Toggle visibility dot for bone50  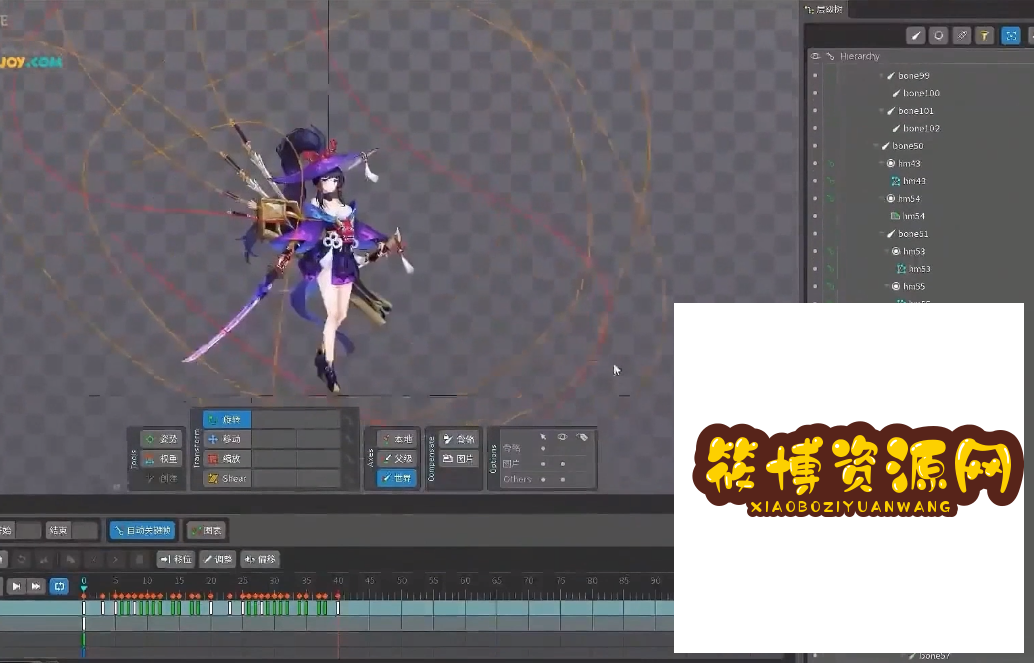click(x=816, y=146)
